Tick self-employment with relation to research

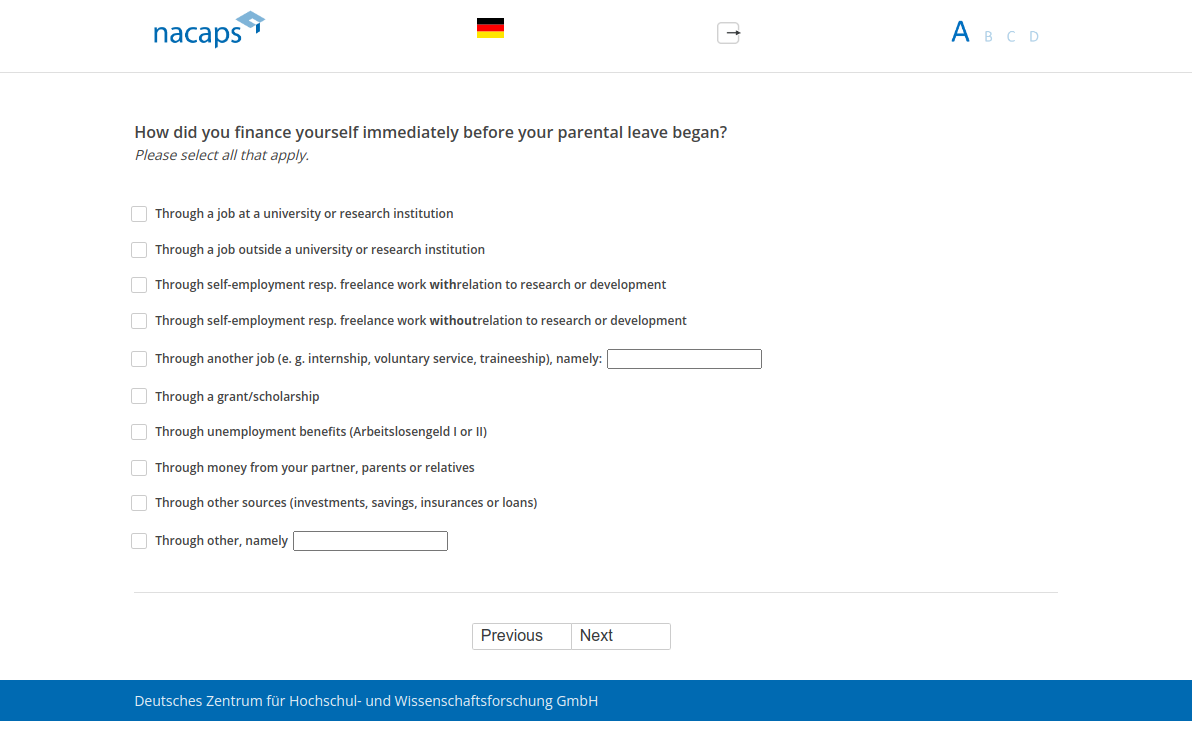139,285
